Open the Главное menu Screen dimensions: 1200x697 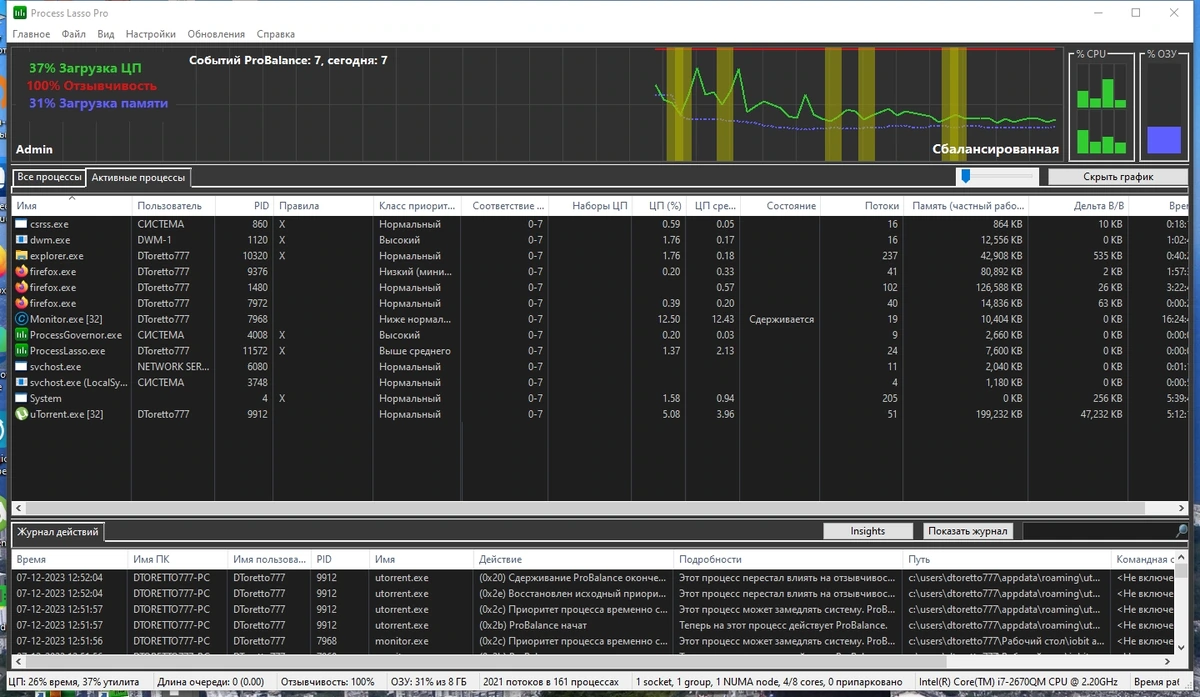click(x=31, y=34)
